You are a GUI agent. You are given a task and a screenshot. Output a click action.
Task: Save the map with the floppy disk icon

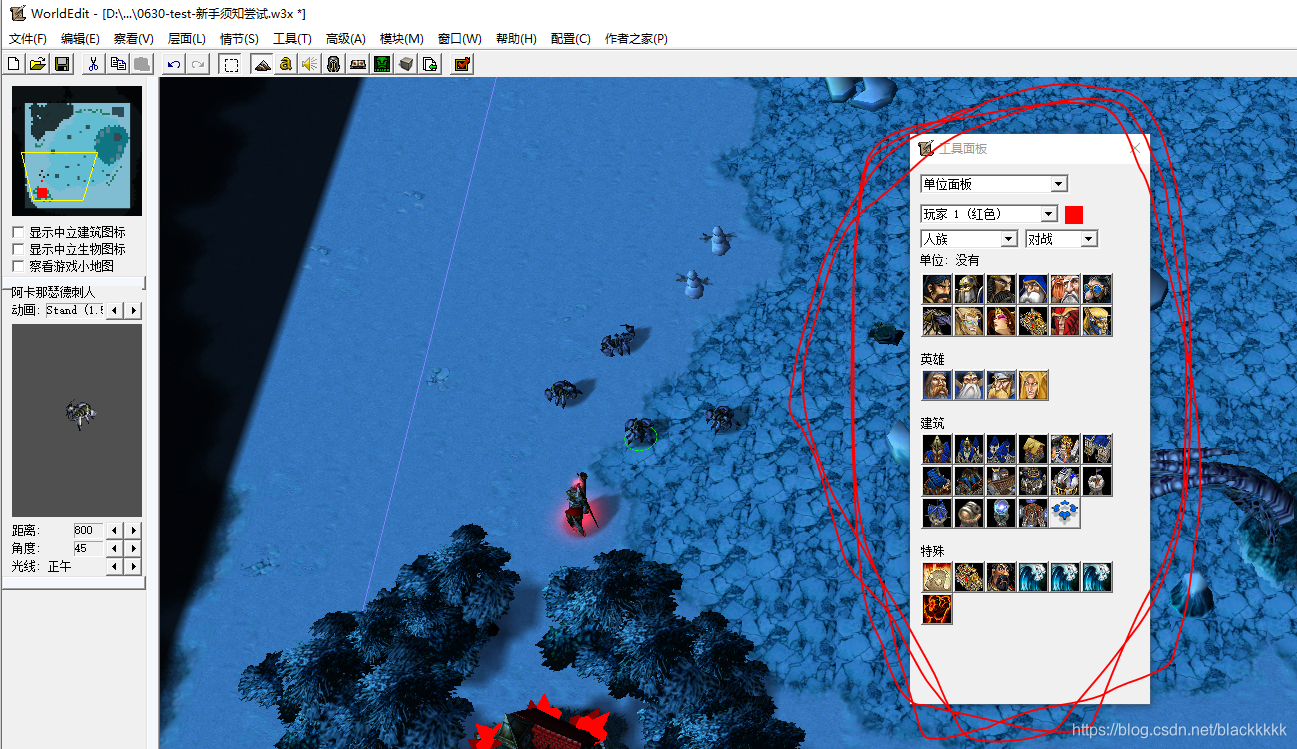62,64
